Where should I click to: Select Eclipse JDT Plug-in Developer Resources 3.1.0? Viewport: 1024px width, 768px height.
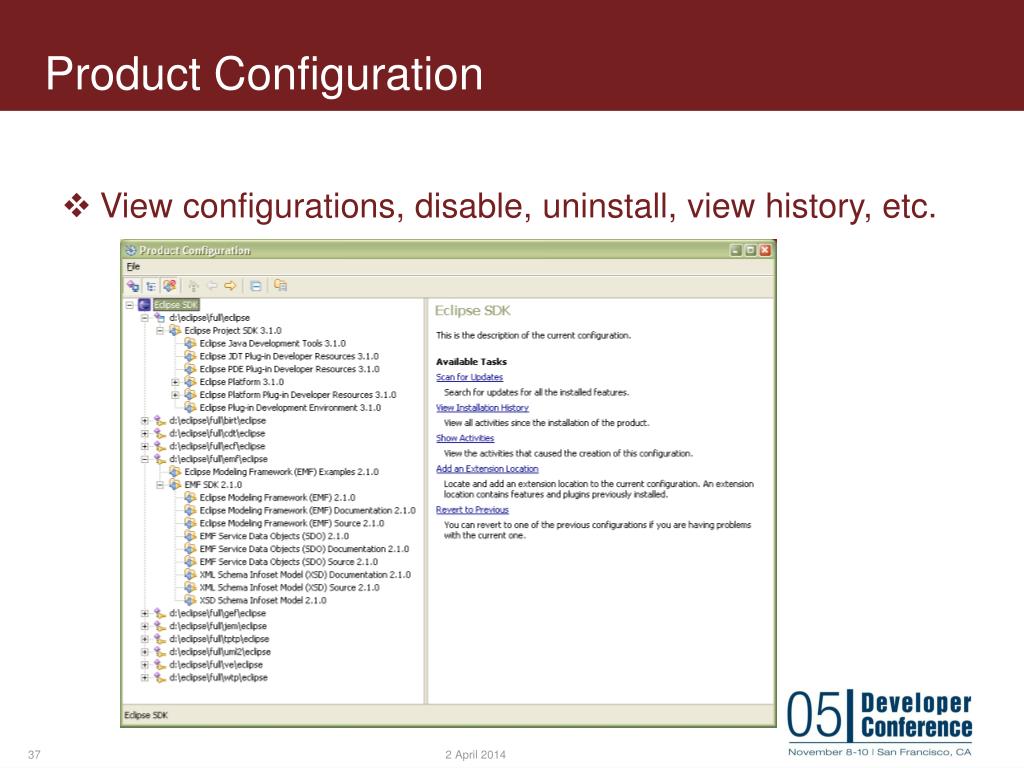click(289, 357)
